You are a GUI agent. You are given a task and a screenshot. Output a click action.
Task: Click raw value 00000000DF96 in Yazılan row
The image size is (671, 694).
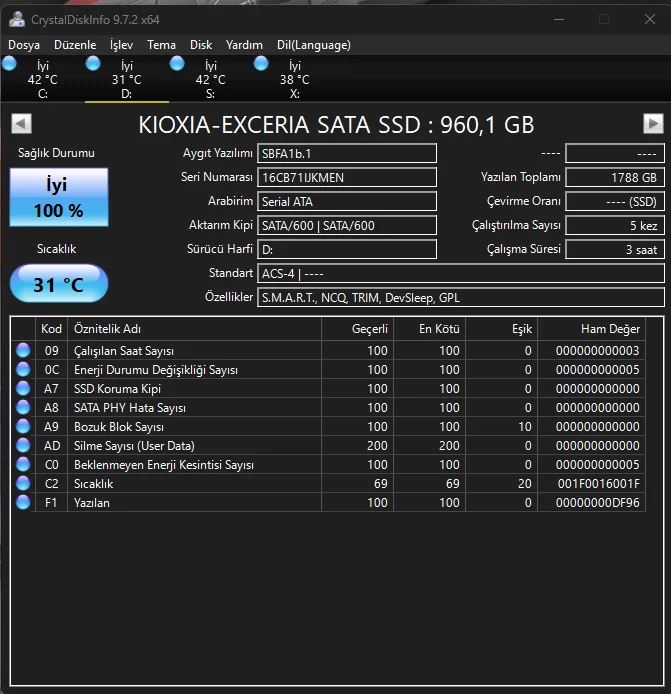(x=598, y=503)
